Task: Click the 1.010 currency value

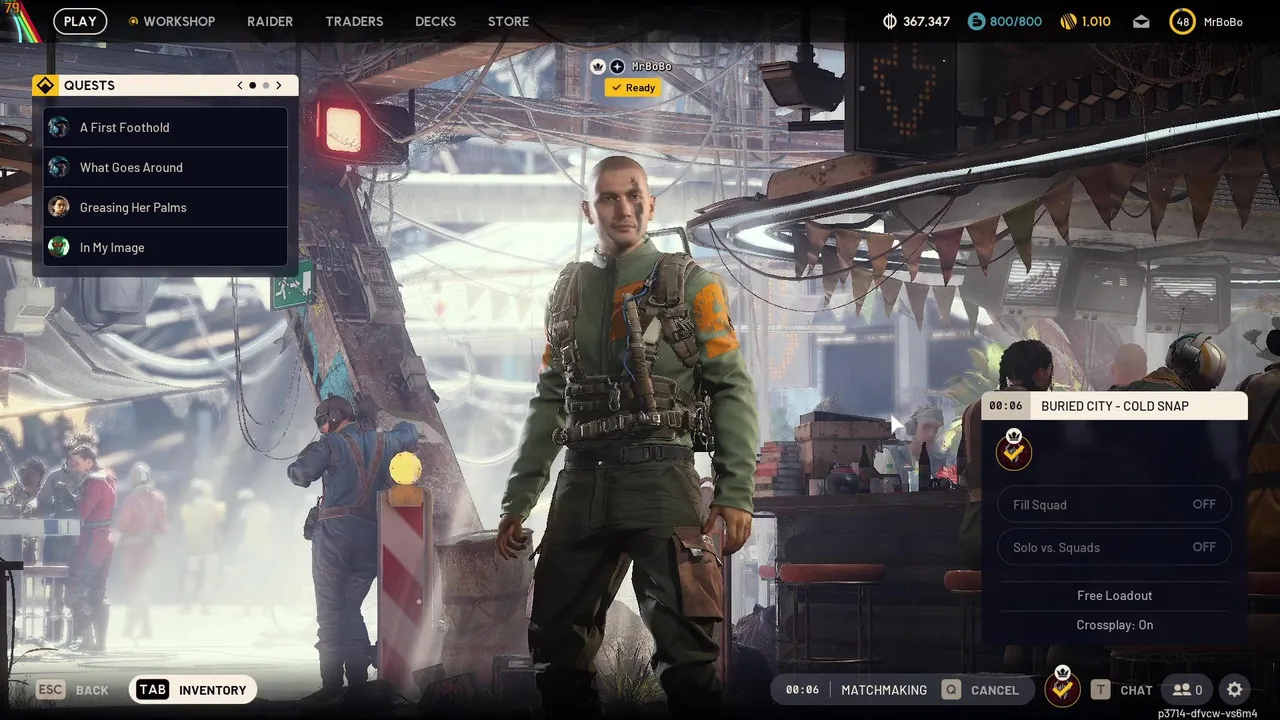Action: pyautogui.click(x=1096, y=21)
